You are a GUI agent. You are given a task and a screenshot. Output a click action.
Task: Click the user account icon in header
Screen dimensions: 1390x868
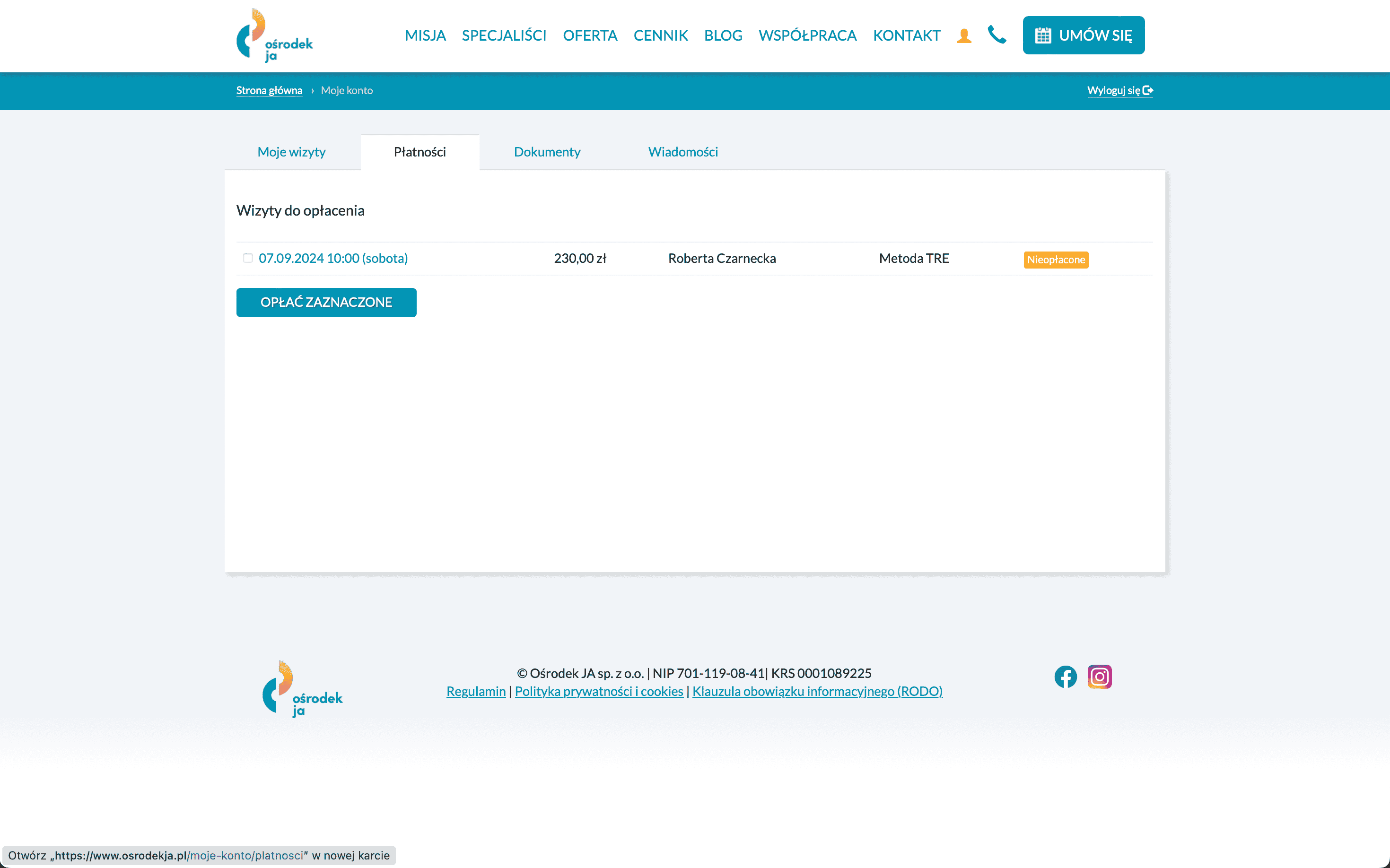964,35
